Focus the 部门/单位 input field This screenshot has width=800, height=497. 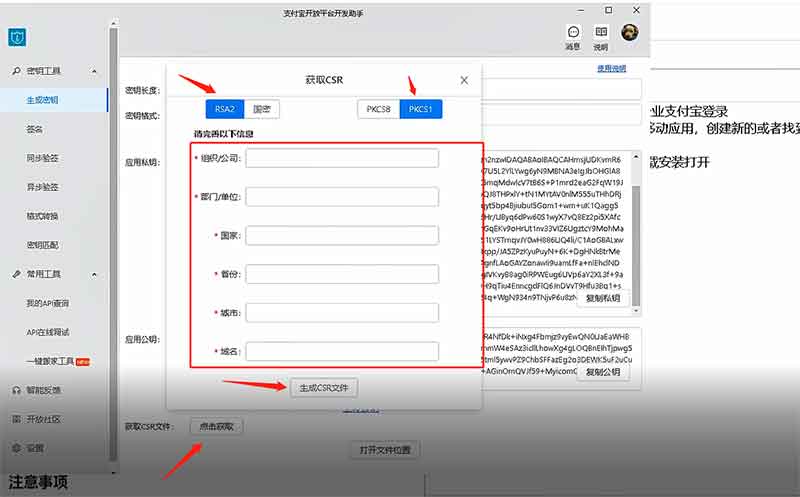point(342,197)
